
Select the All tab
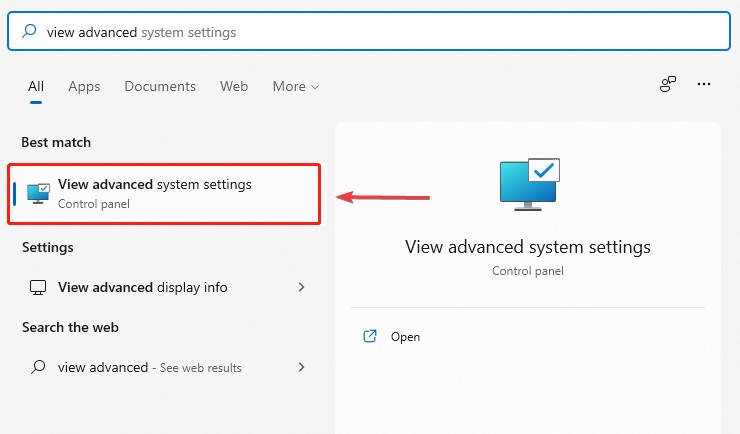point(36,86)
